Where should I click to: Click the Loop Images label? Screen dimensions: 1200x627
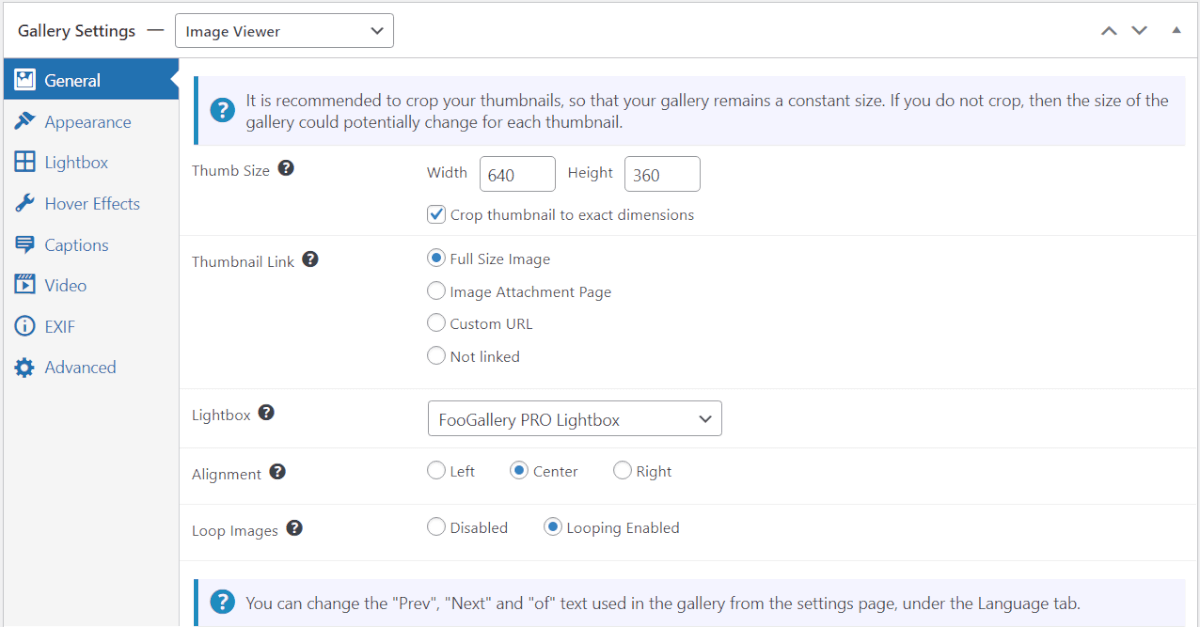pos(235,530)
